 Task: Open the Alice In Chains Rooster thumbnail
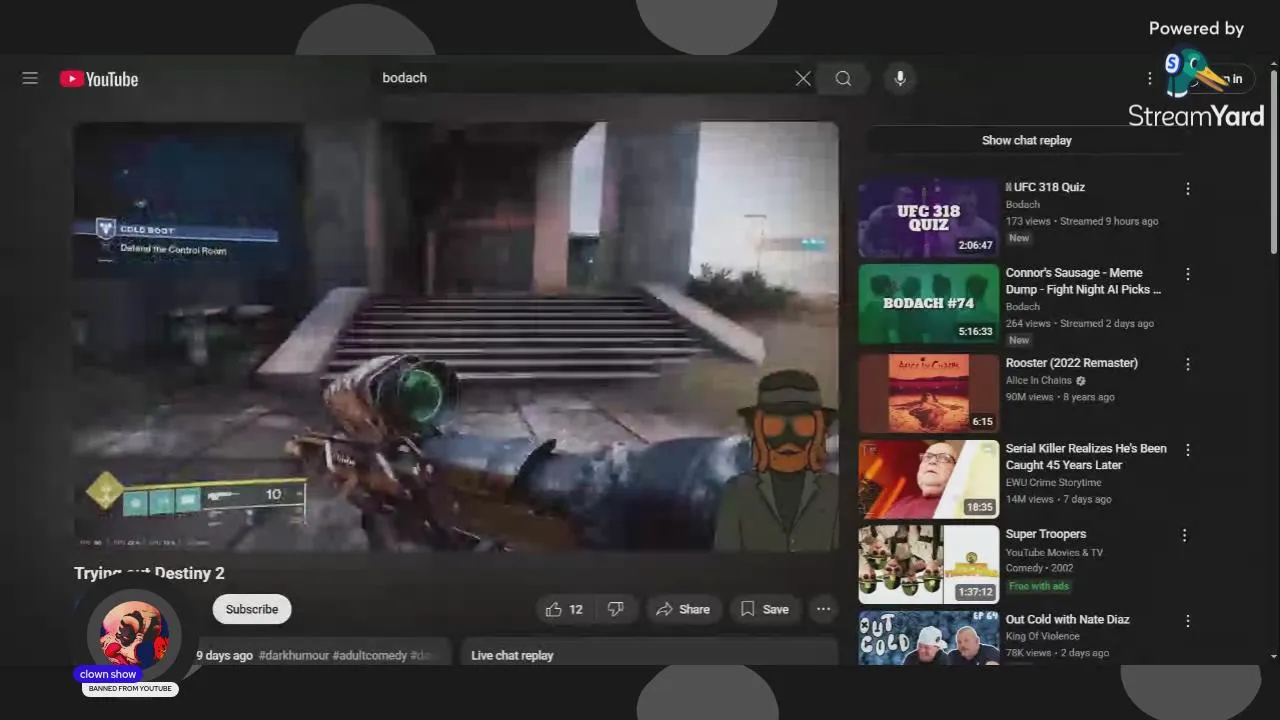point(928,393)
